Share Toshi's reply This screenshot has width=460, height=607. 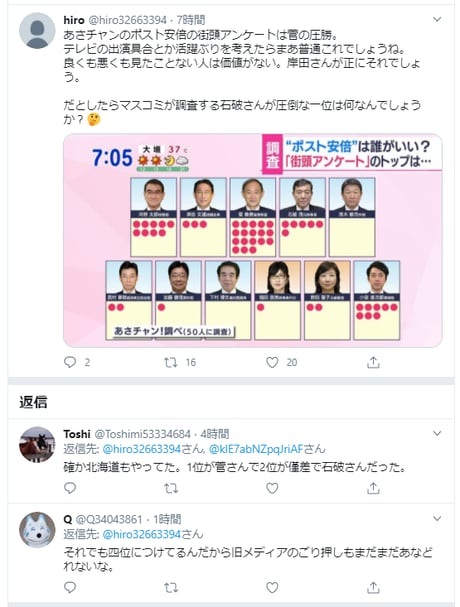coord(373,488)
